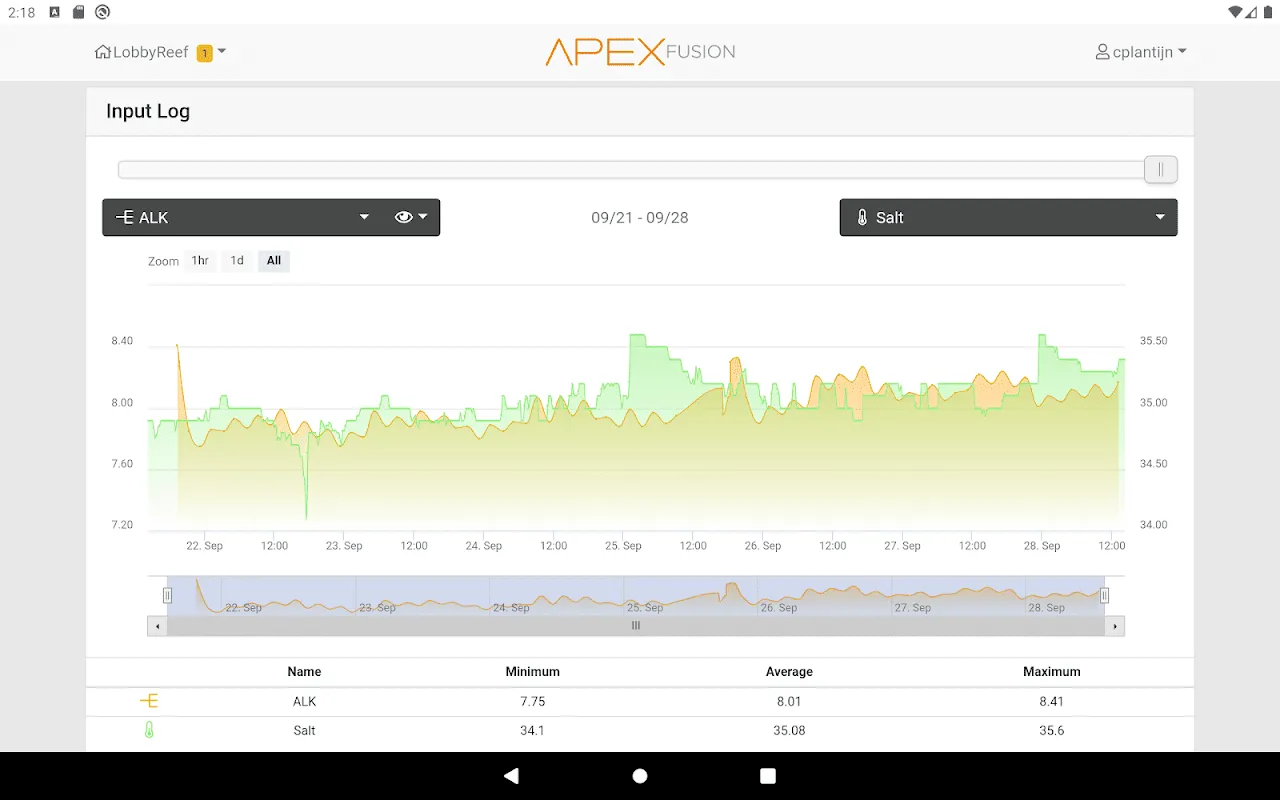Toggle chart visibility with the eye icon
The width and height of the screenshot is (1280, 800).
(x=404, y=217)
